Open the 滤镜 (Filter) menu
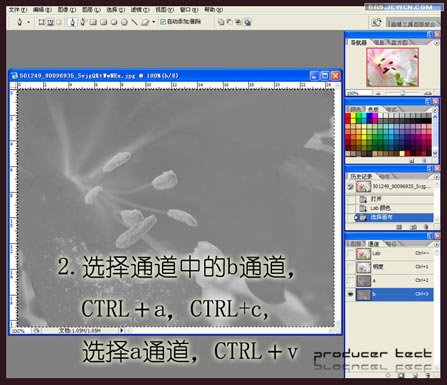 (140, 10)
